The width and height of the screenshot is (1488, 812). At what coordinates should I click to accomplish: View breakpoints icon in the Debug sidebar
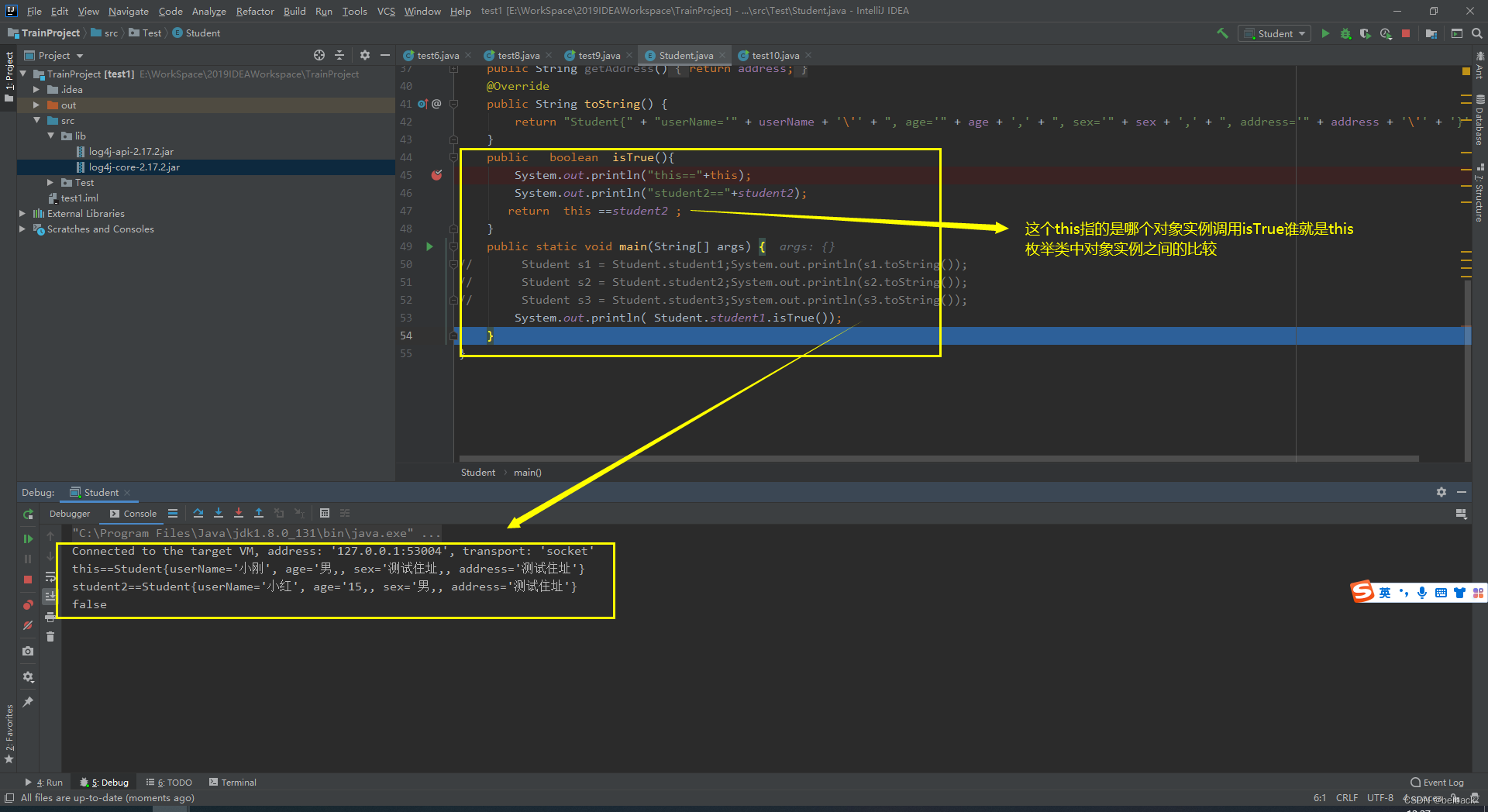[x=28, y=604]
